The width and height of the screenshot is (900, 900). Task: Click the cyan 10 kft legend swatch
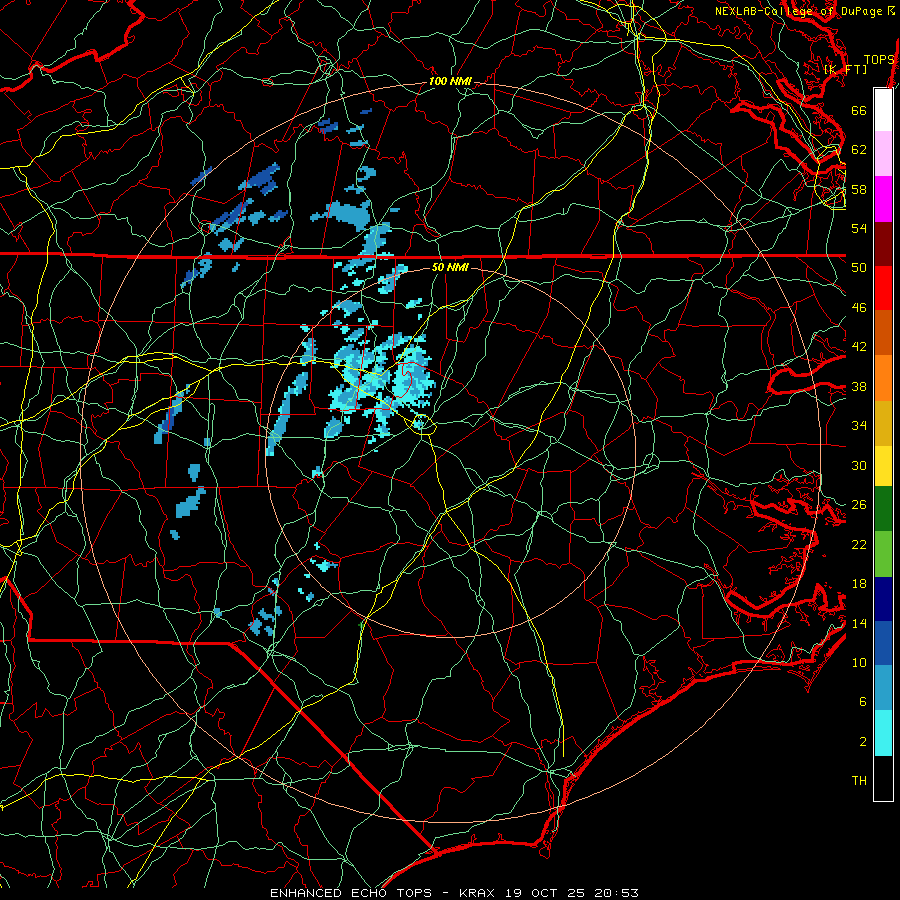pos(883,733)
